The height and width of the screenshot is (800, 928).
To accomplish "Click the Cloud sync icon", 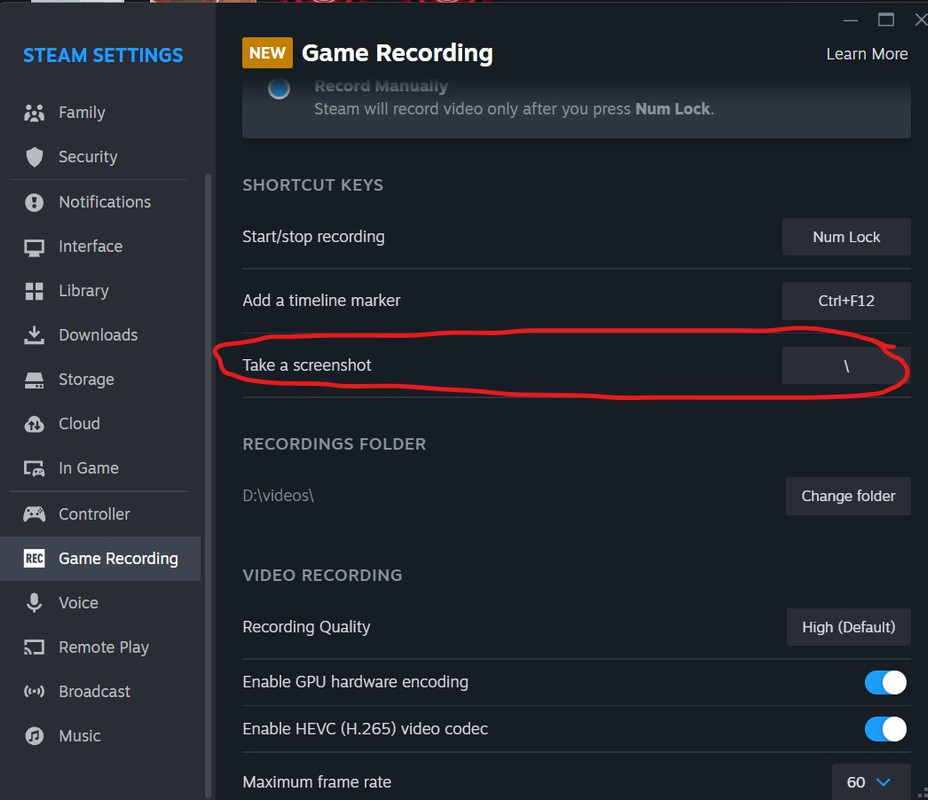I will coord(34,424).
